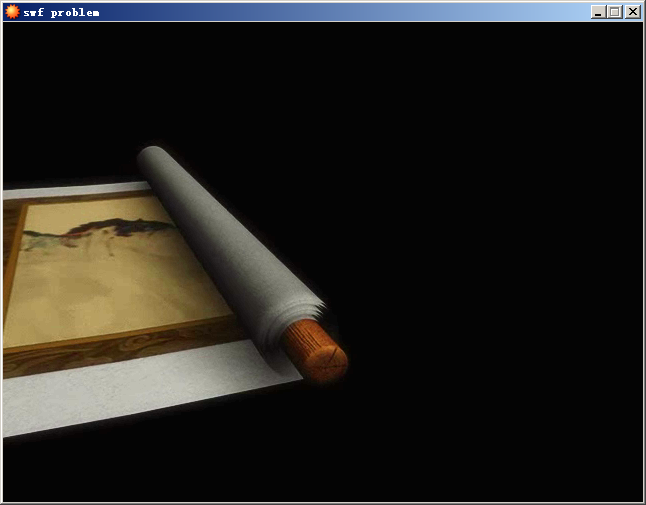This screenshot has width=646, height=505.
Task: Click the wooden scroll roller end
Action: coord(316,352)
